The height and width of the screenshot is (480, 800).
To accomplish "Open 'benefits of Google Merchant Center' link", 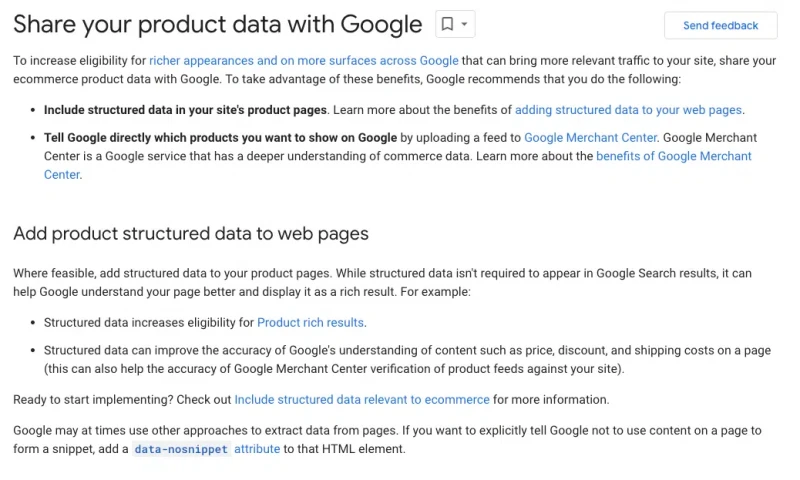I will (x=673, y=156).
